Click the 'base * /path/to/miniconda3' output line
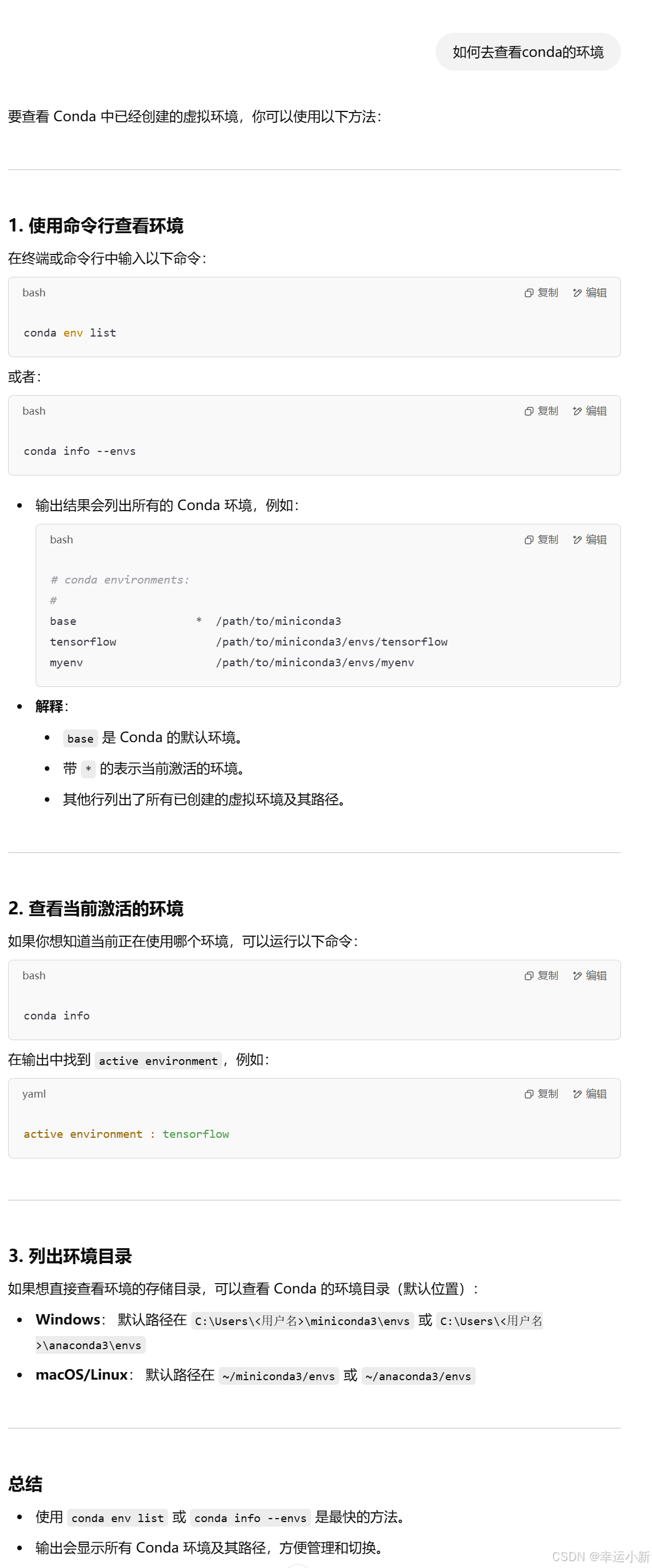652x1568 pixels. point(195,621)
